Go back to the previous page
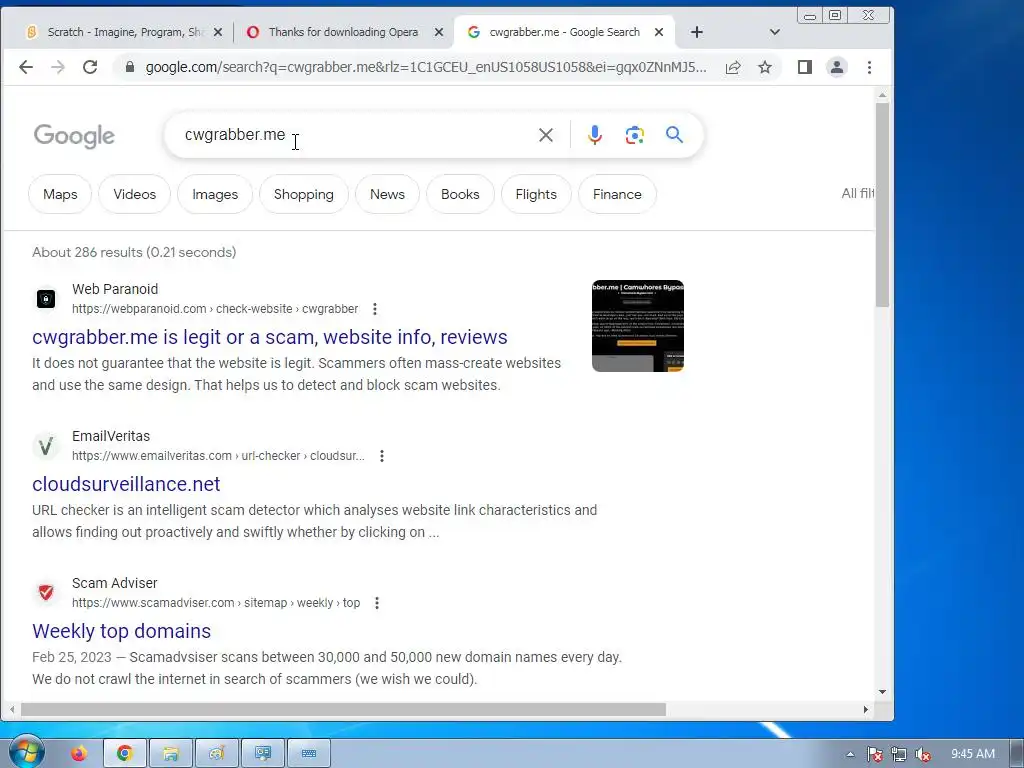This screenshot has width=1024, height=768. click(25, 67)
